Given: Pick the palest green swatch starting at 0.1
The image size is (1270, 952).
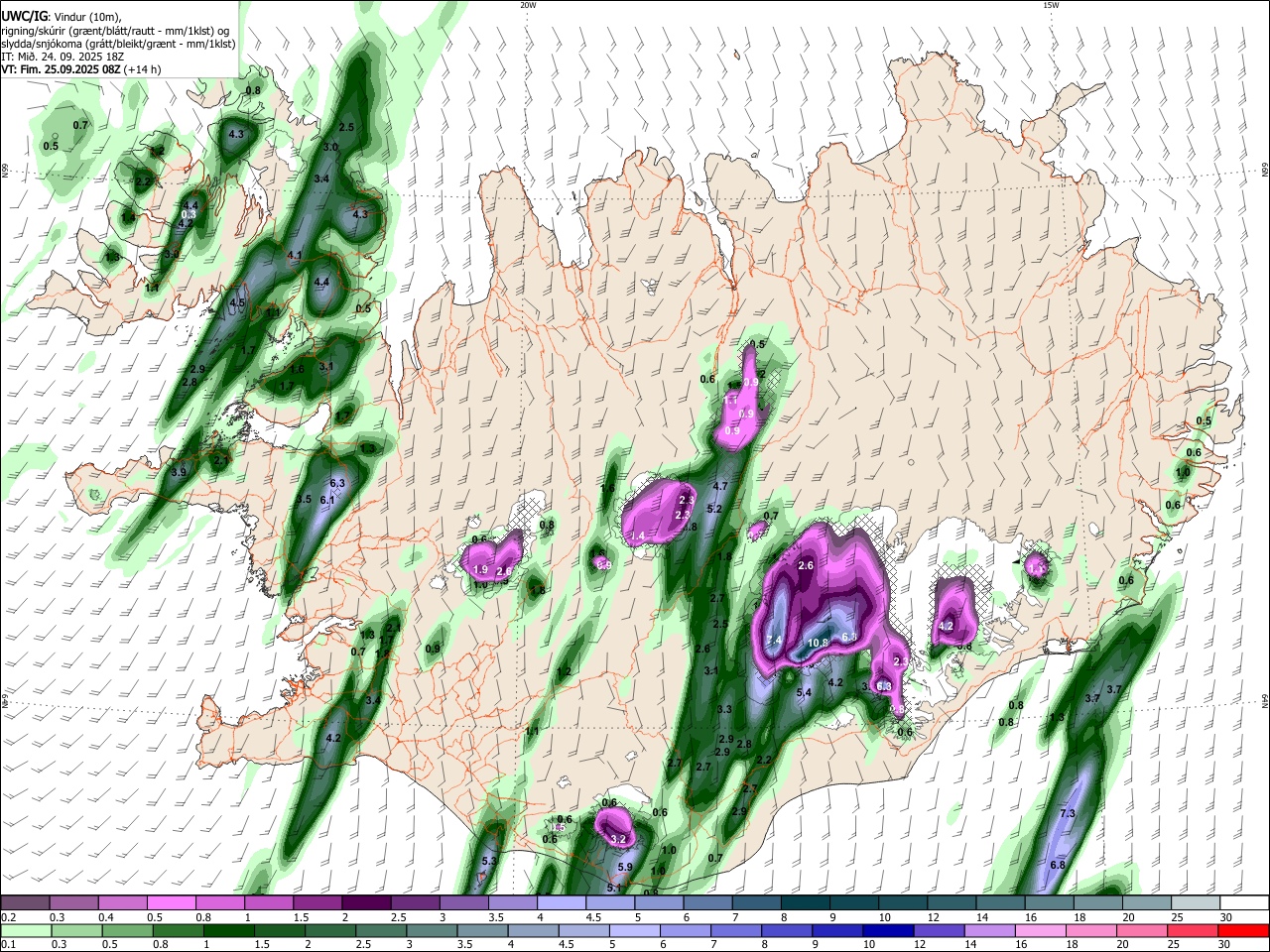Looking at the screenshot, I should coord(25,931).
